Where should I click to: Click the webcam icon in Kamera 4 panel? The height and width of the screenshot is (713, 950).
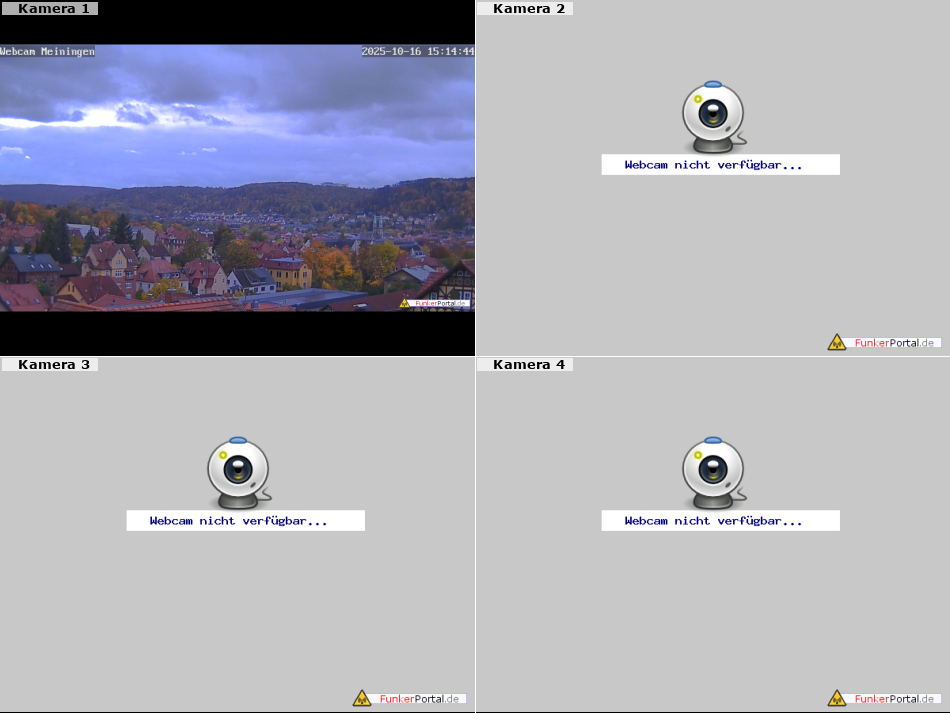[713, 471]
